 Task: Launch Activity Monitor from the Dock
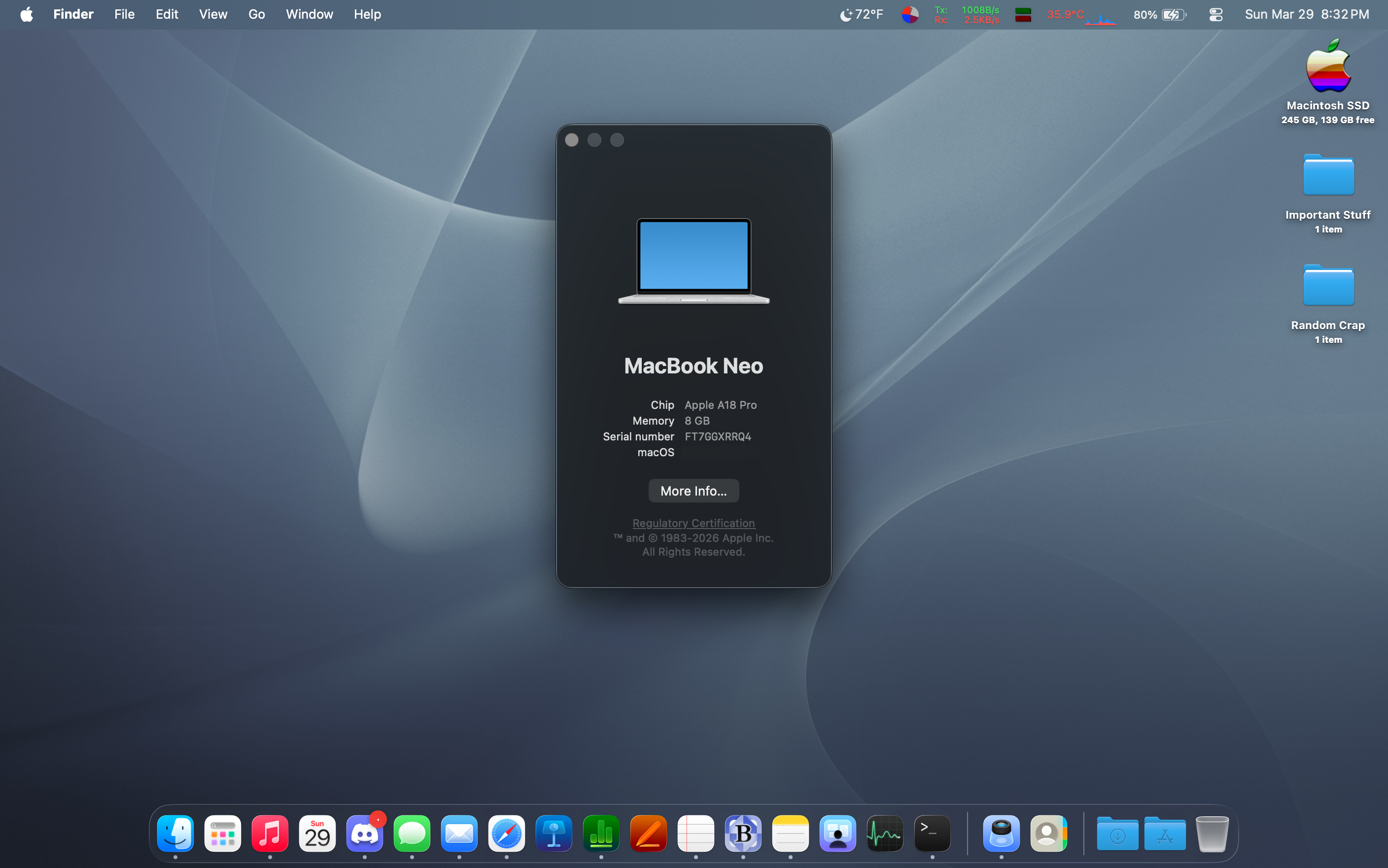(x=885, y=834)
